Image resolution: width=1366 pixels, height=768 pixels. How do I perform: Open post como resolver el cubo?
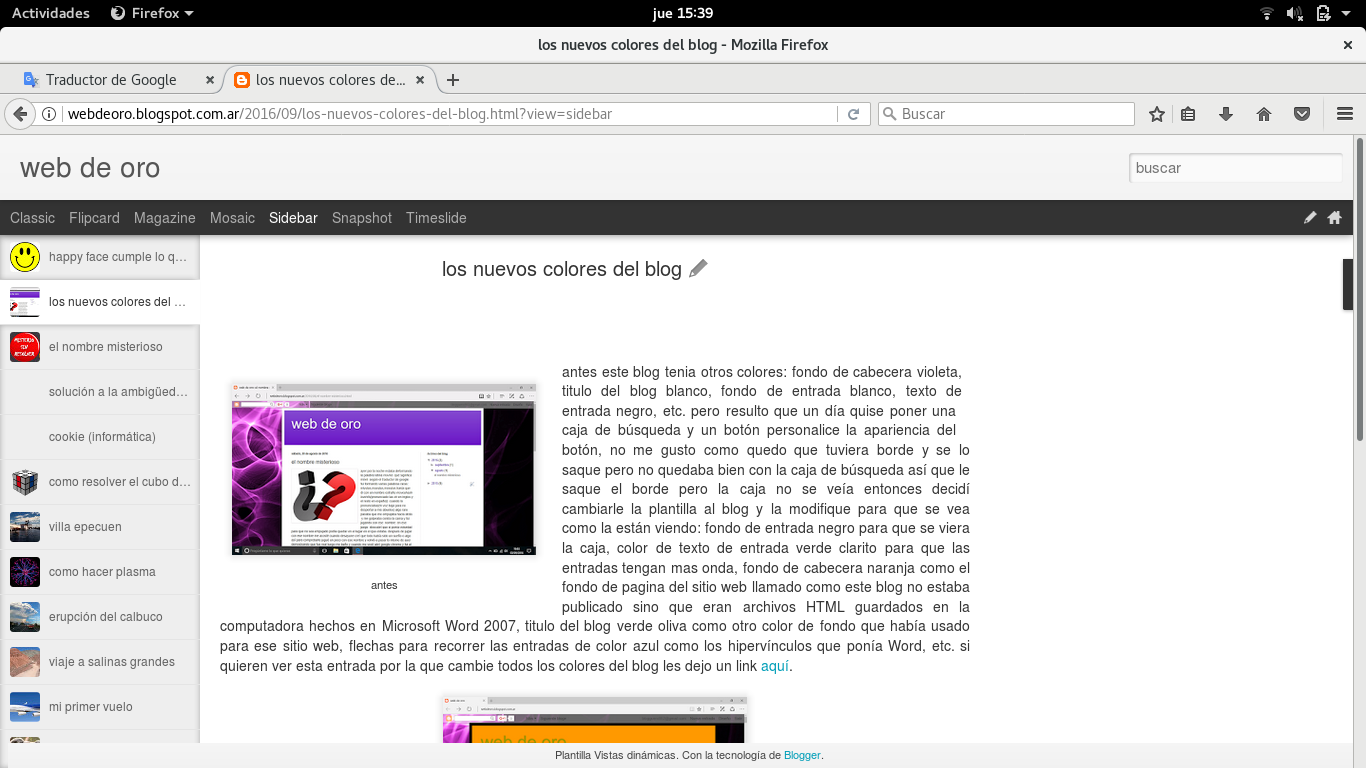point(100,482)
